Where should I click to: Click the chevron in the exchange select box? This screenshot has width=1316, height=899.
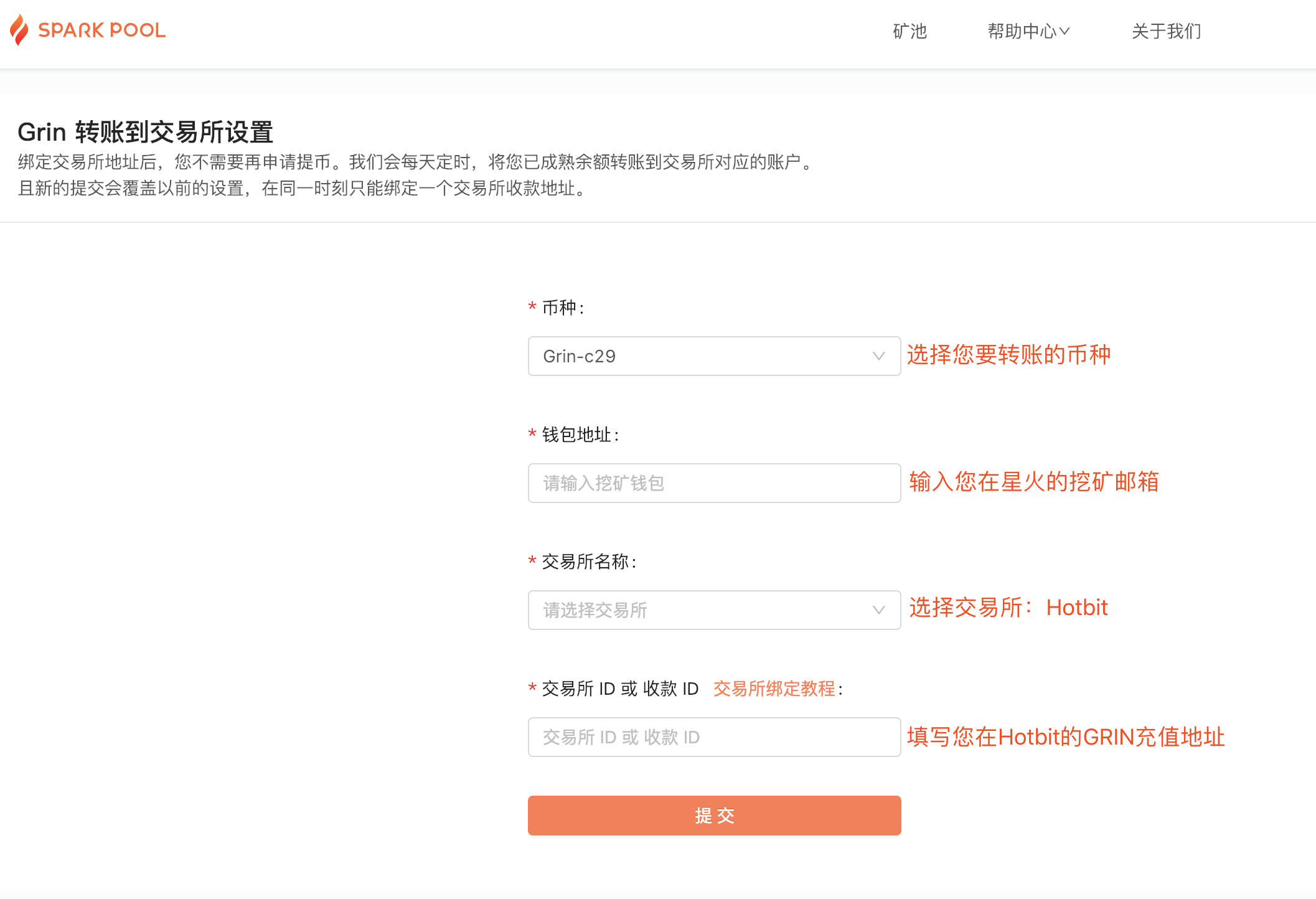pos(878,610)
